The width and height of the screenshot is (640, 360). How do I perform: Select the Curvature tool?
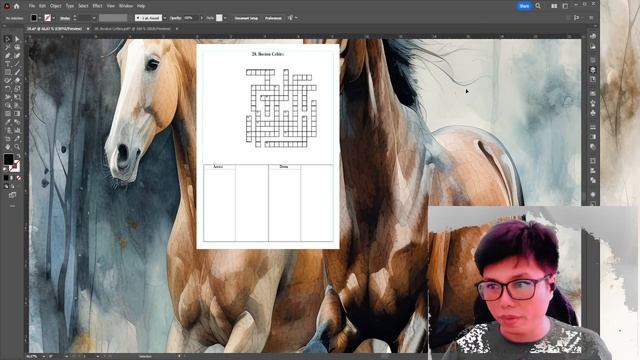17,56
